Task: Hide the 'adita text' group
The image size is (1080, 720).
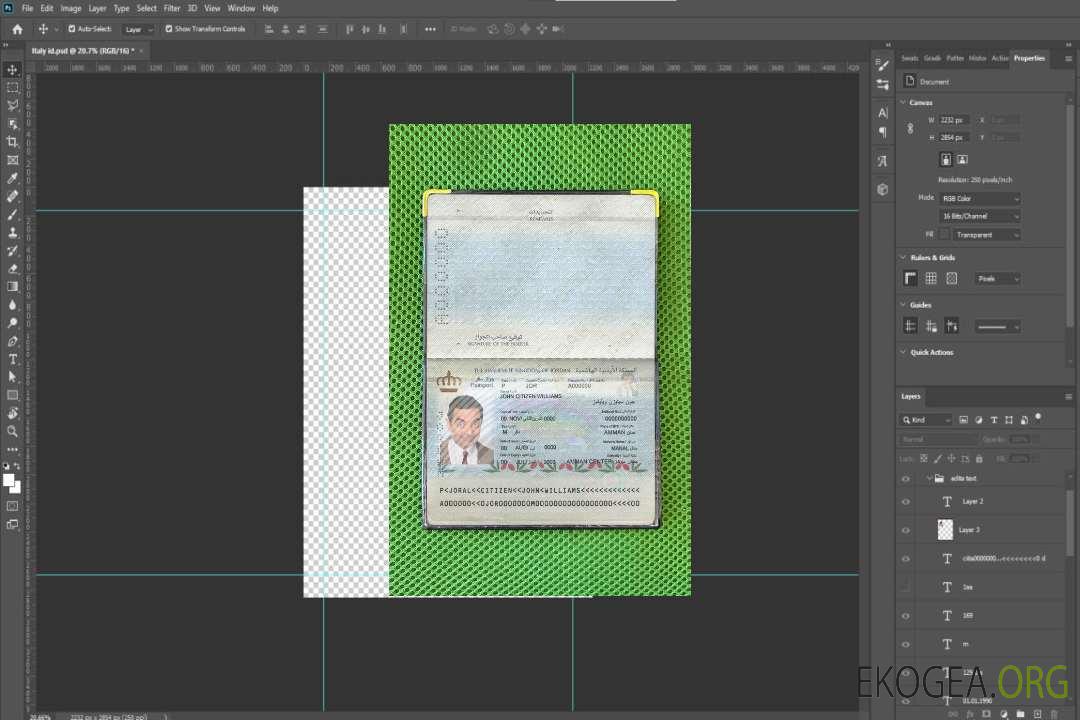Action: click(x=906, y=479)
